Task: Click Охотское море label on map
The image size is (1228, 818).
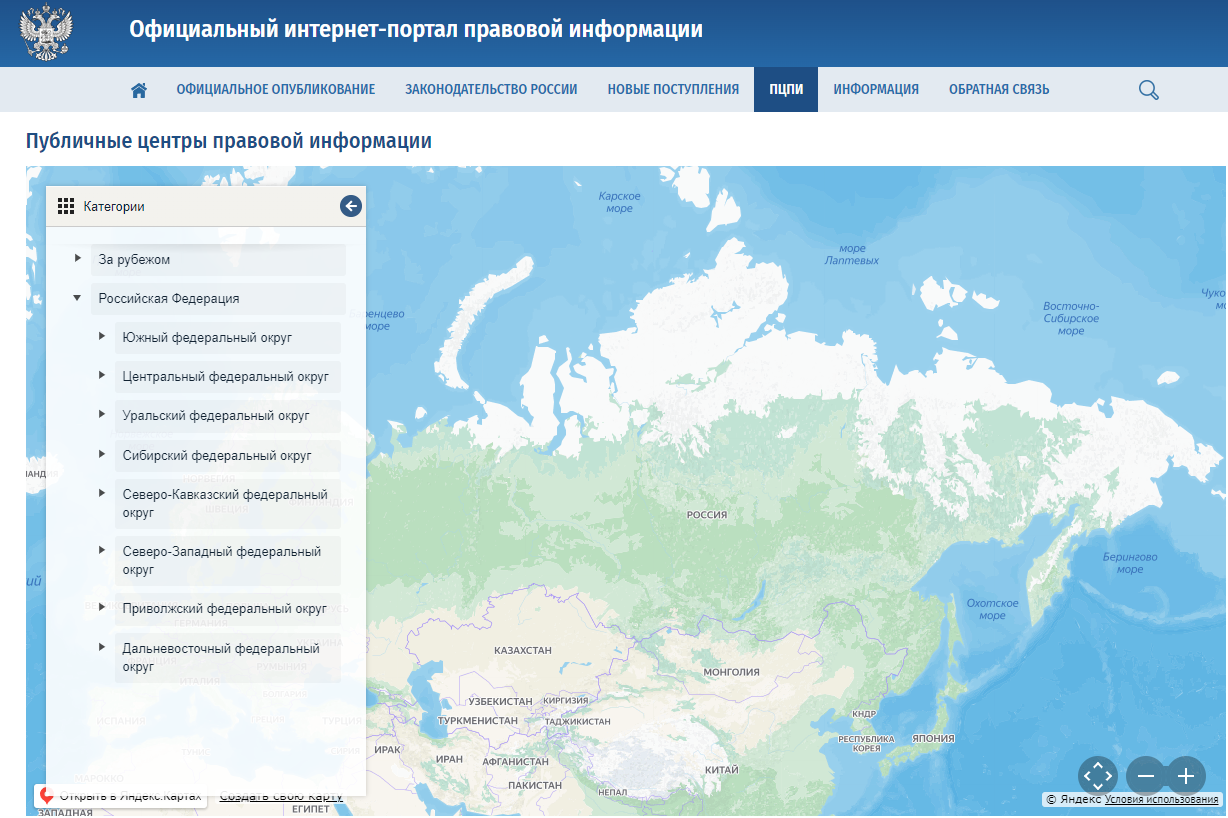Action: 993,609
